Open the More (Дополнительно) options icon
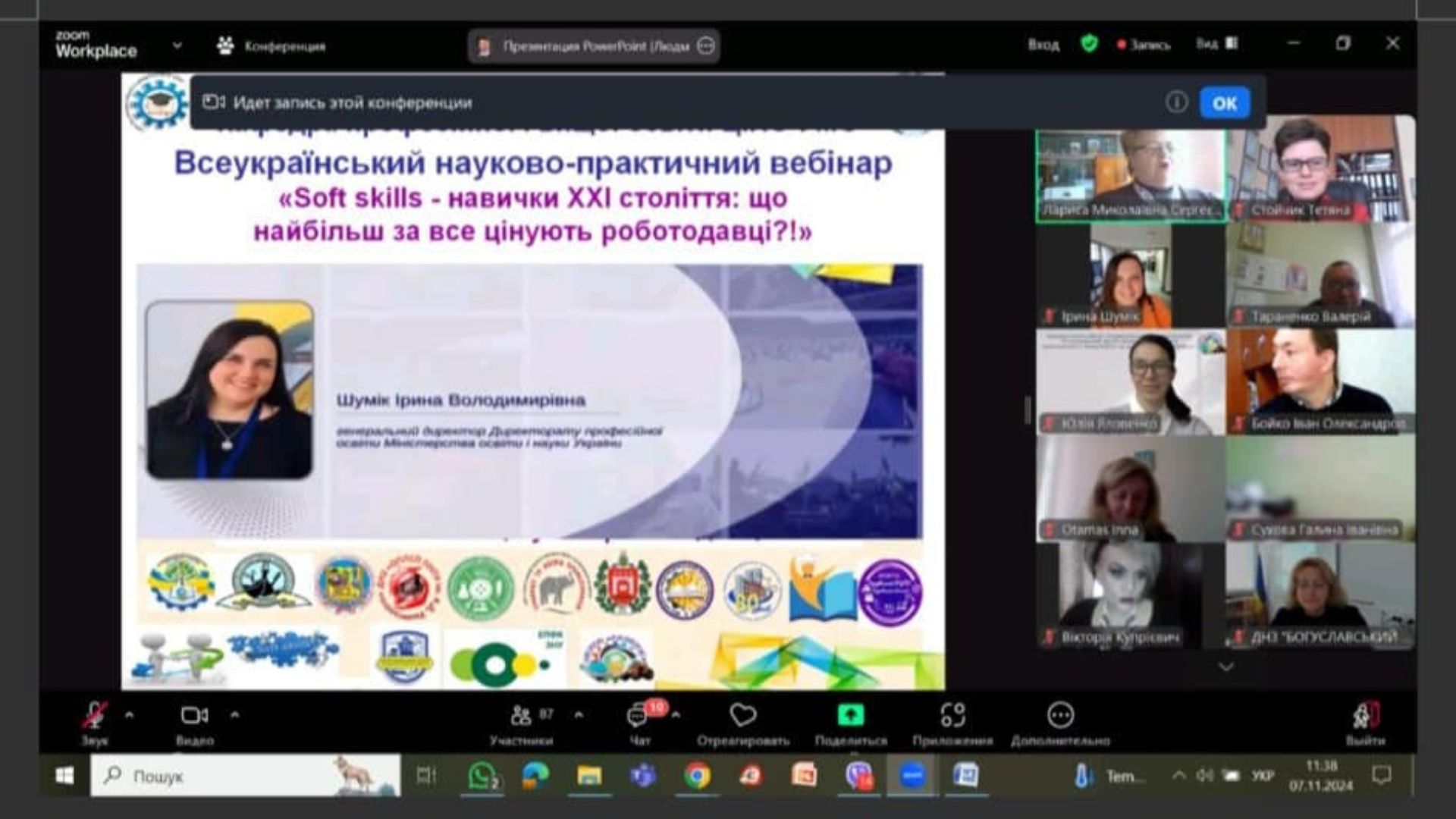 (1059, 716)
